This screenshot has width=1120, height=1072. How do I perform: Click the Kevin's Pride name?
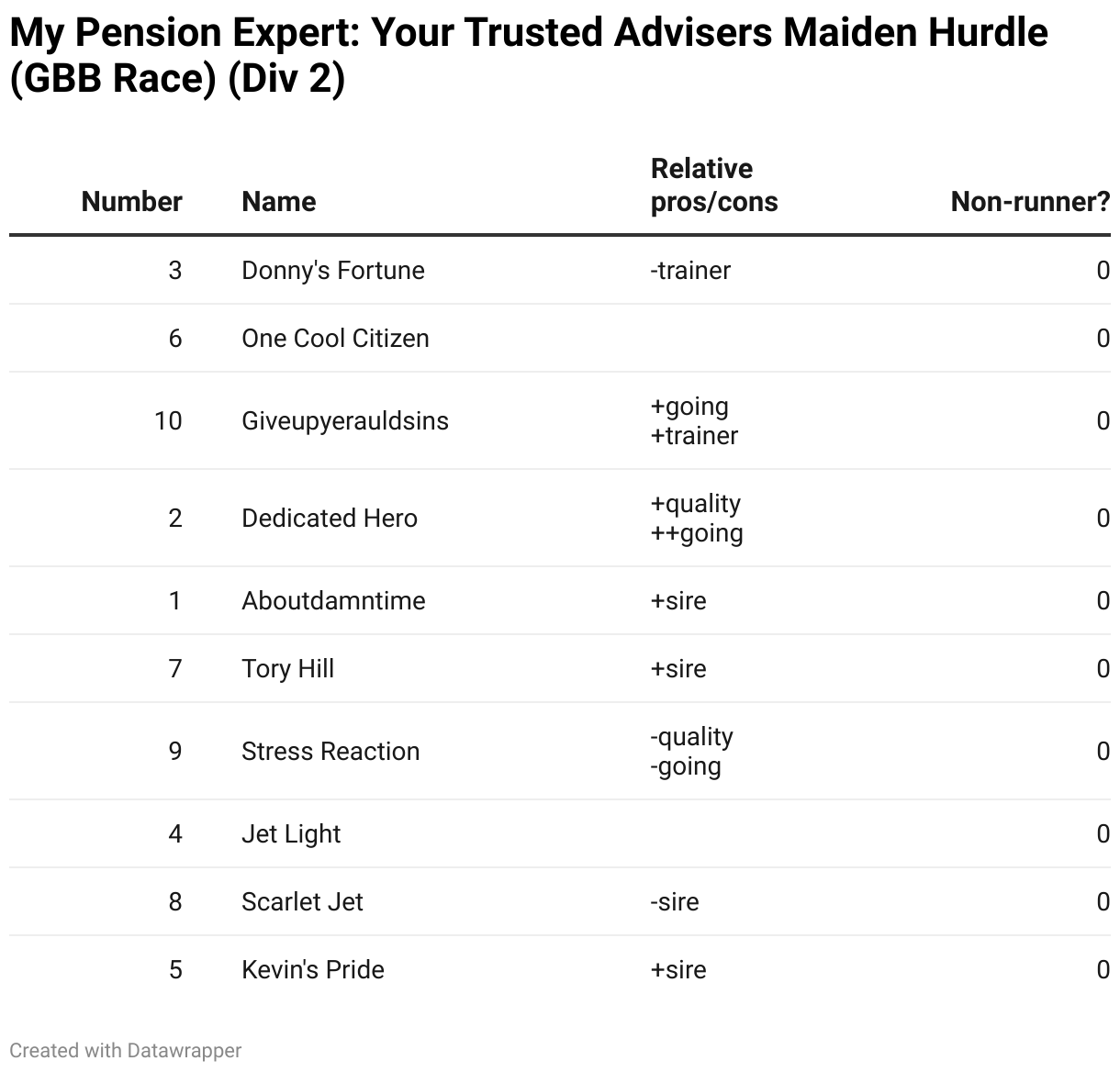pos(313,970)
